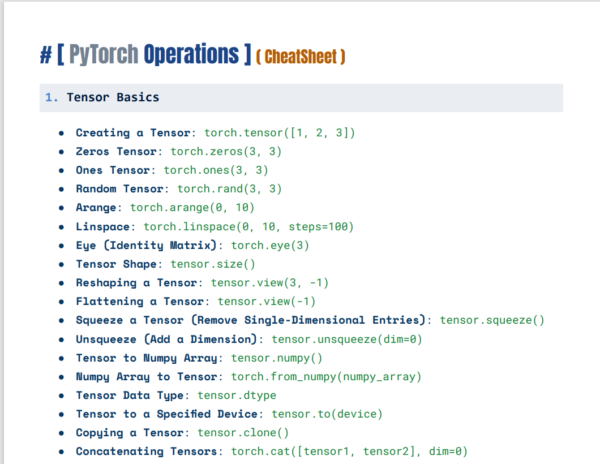The height and width of the screenshot is (464, 600).
Task: Click the code 'torch.cat([tensor1, tensor2], dim=0)'
Action: point(349,452)
